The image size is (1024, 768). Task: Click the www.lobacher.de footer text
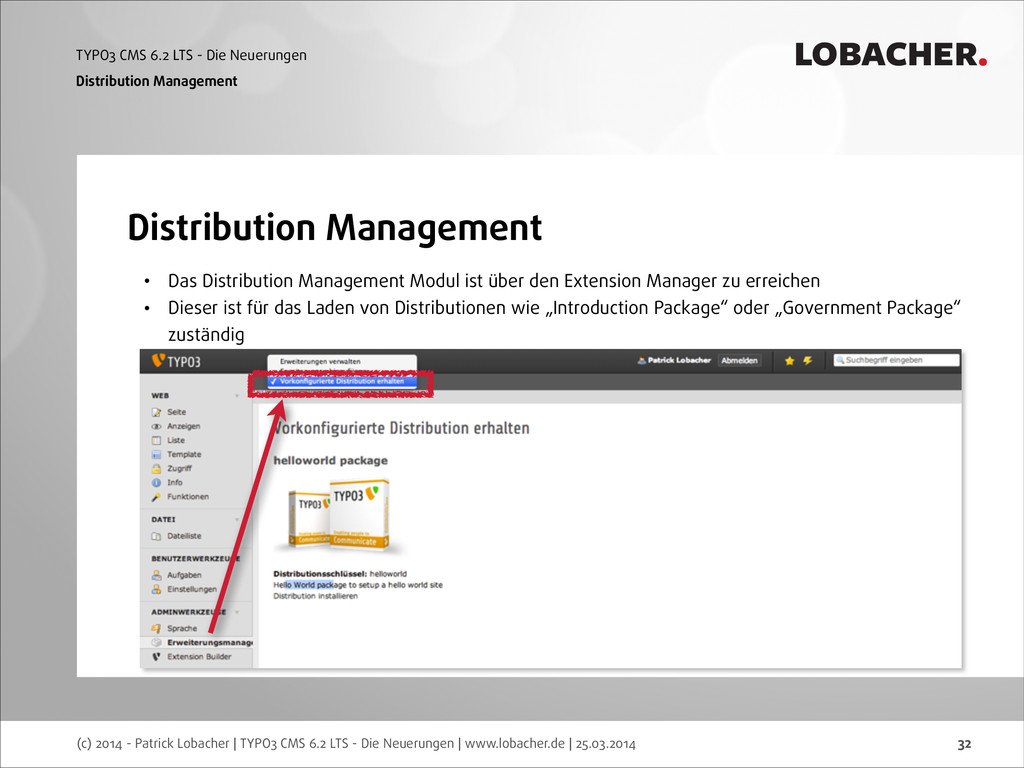coord(515,743)
